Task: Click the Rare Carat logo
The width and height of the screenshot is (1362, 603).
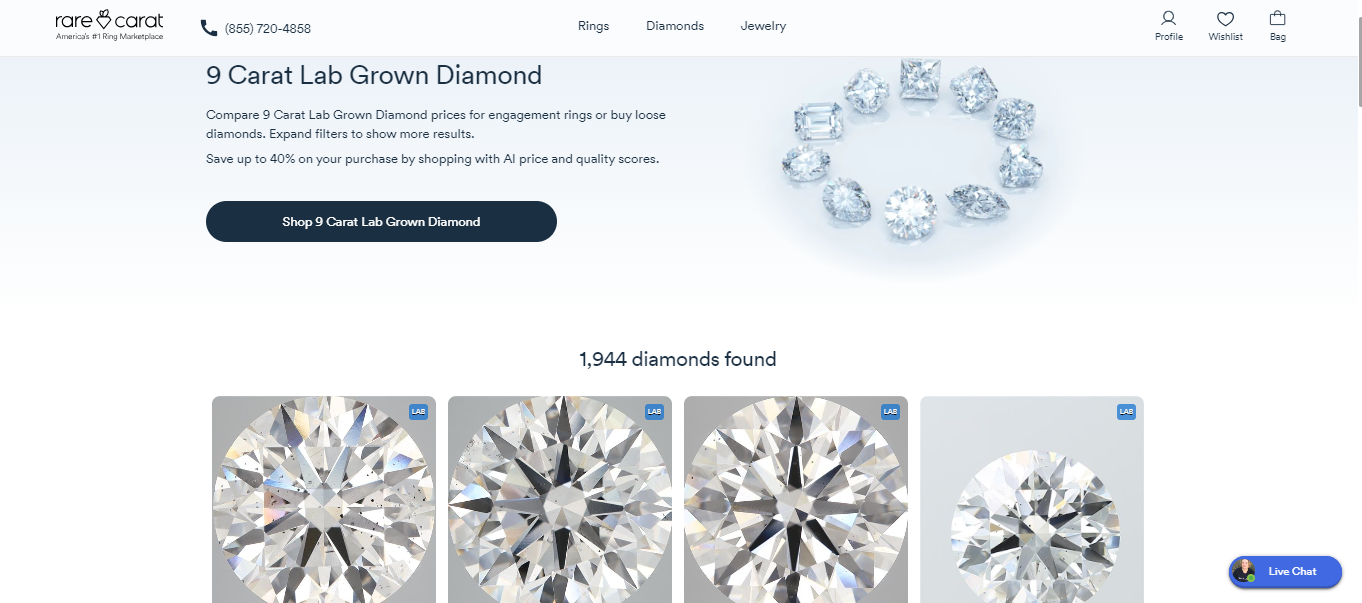Action: coord(109,26)
